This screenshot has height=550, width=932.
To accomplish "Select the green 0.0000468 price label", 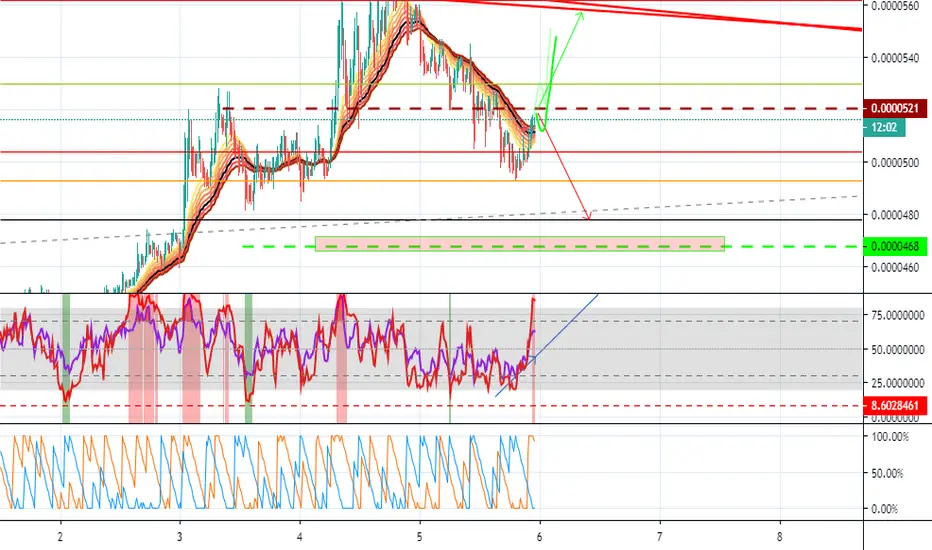I will click(x=895, y=246).
